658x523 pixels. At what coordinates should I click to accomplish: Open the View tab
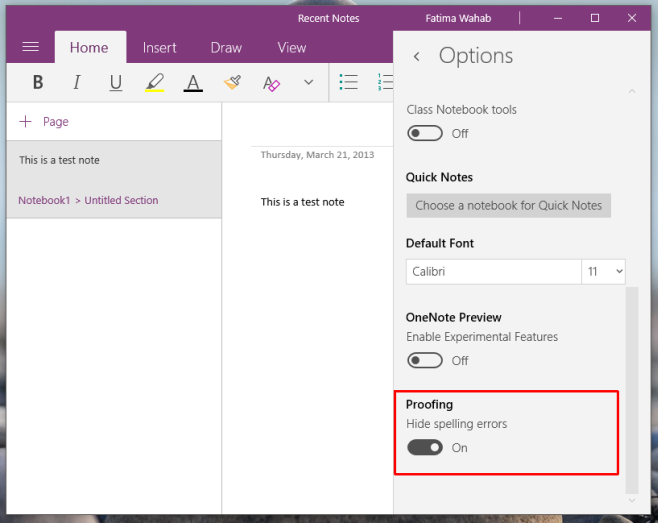[x=292, y=47]
